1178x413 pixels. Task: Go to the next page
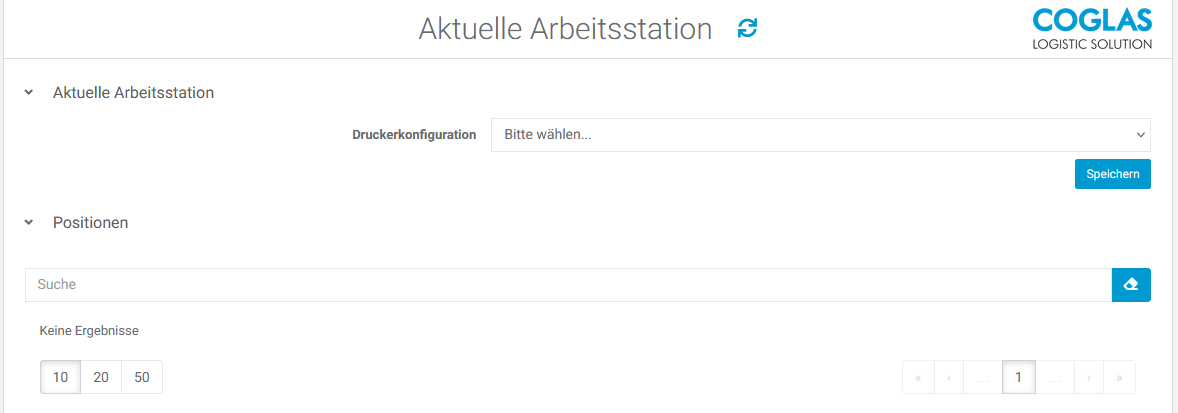tap(1088, 377)
